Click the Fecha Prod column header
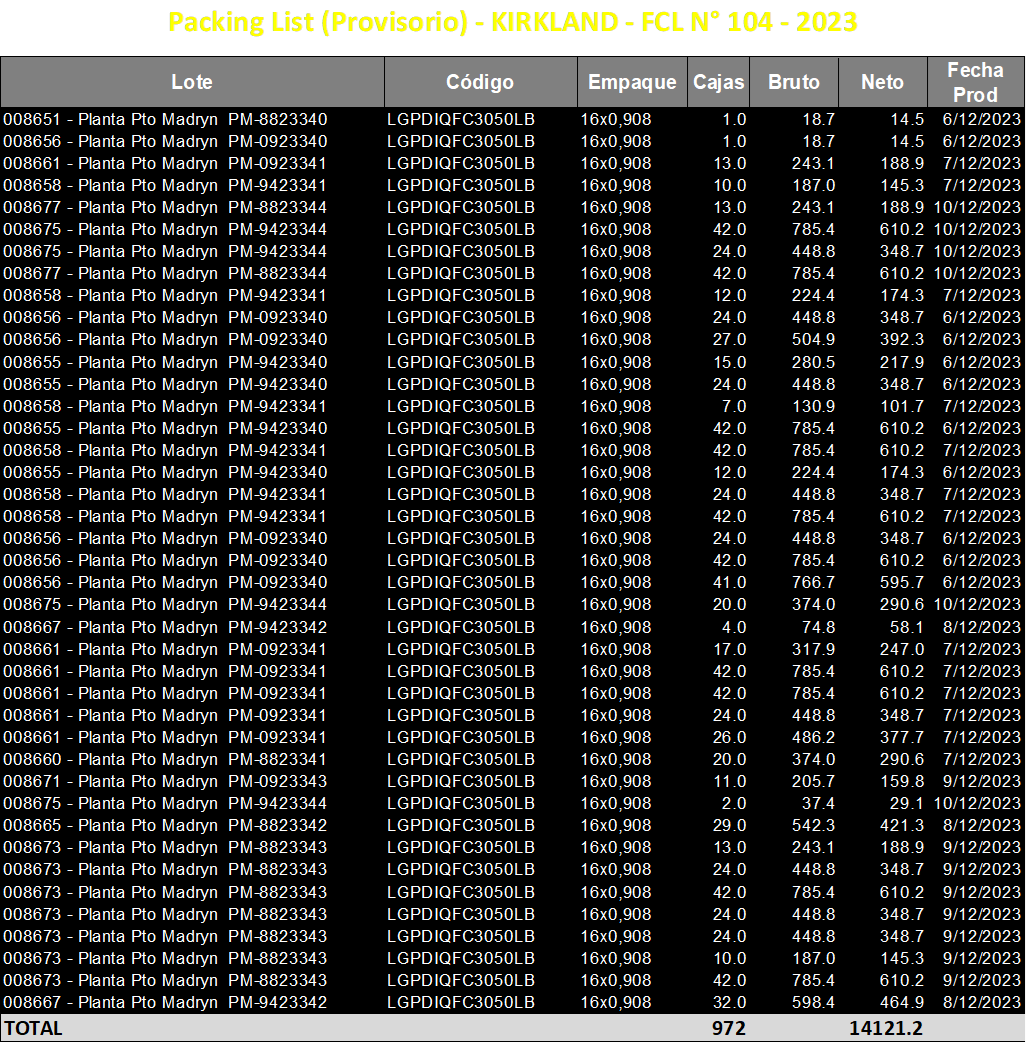 (x=975, y=82)
